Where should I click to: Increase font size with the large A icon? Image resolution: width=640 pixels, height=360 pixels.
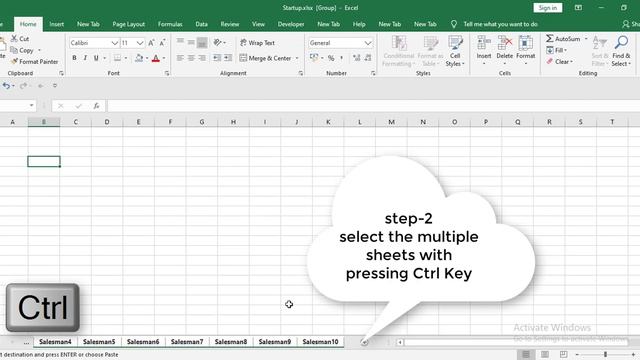click(x=151, y=43)
